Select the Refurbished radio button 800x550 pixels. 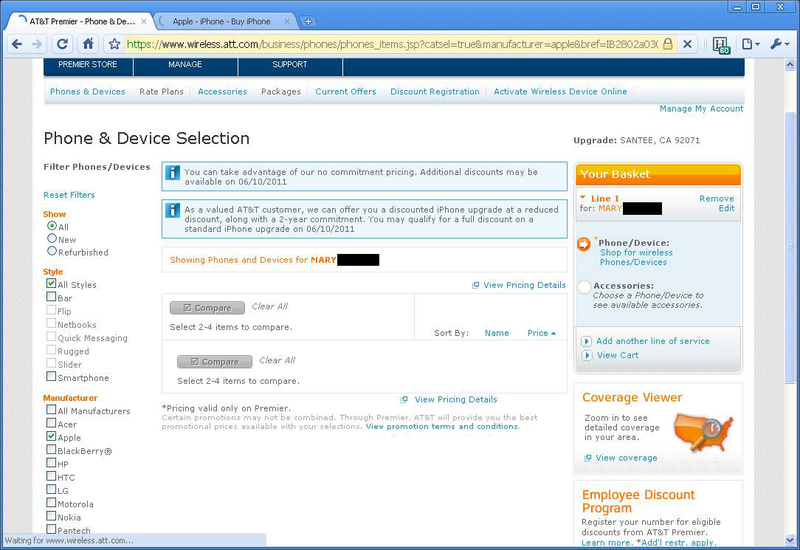(x=52, y=251)
